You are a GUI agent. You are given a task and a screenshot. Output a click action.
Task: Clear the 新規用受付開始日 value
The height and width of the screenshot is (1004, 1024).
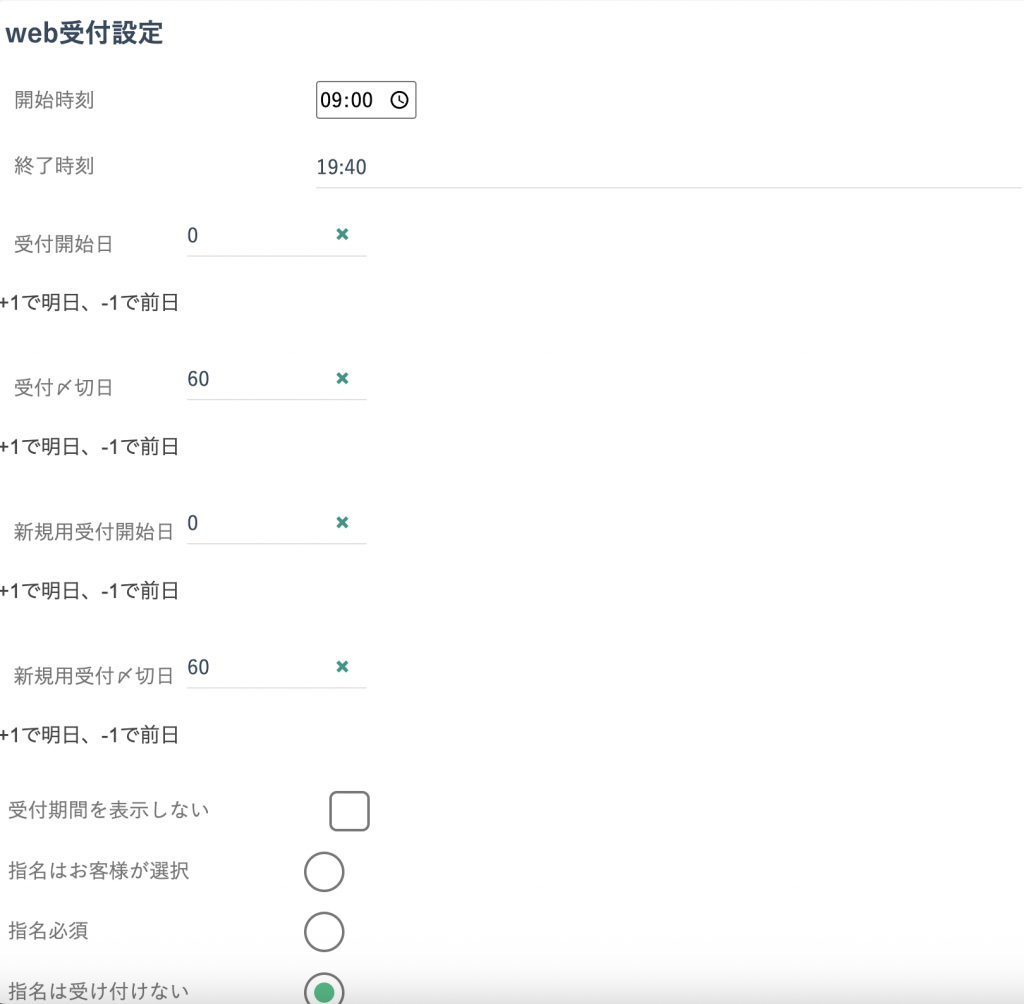[x=342, y=522]
